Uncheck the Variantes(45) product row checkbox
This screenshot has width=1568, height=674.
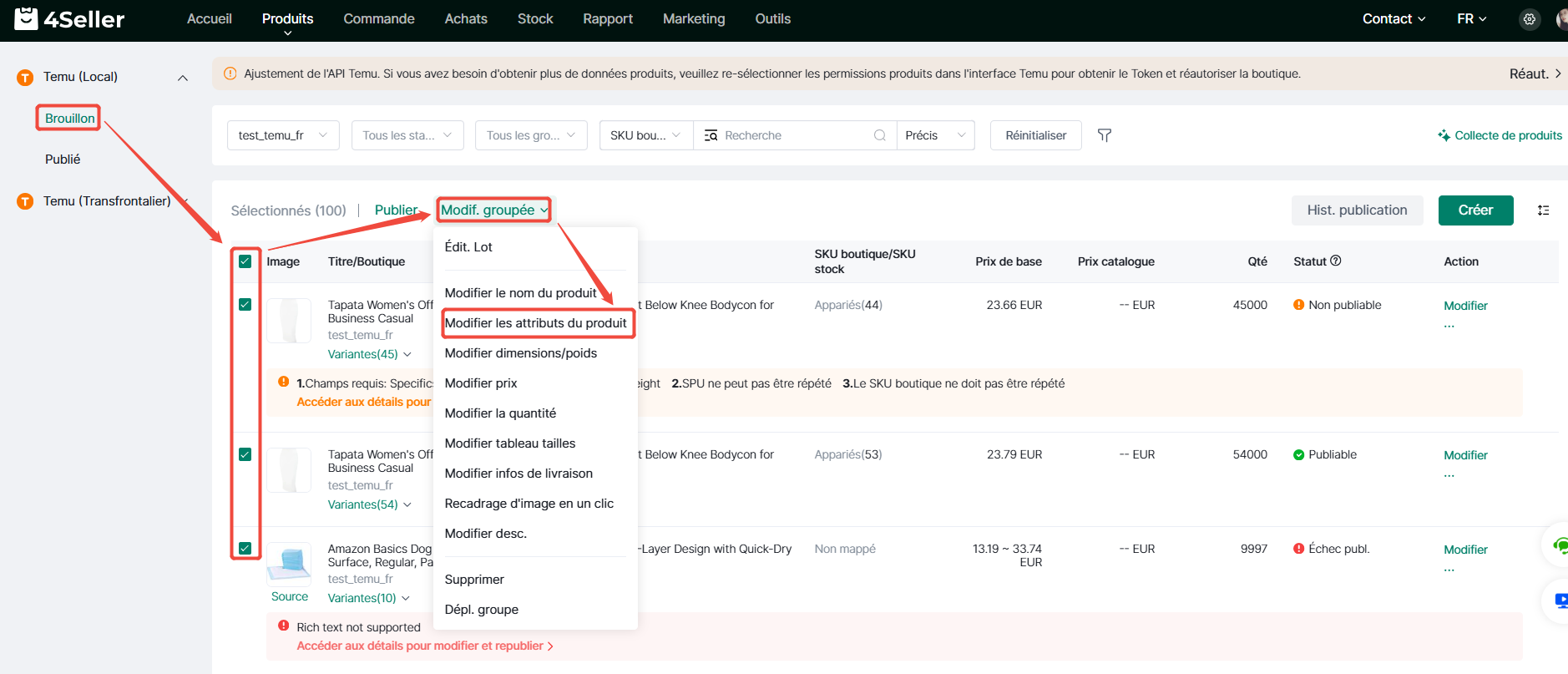click(245, 304)
